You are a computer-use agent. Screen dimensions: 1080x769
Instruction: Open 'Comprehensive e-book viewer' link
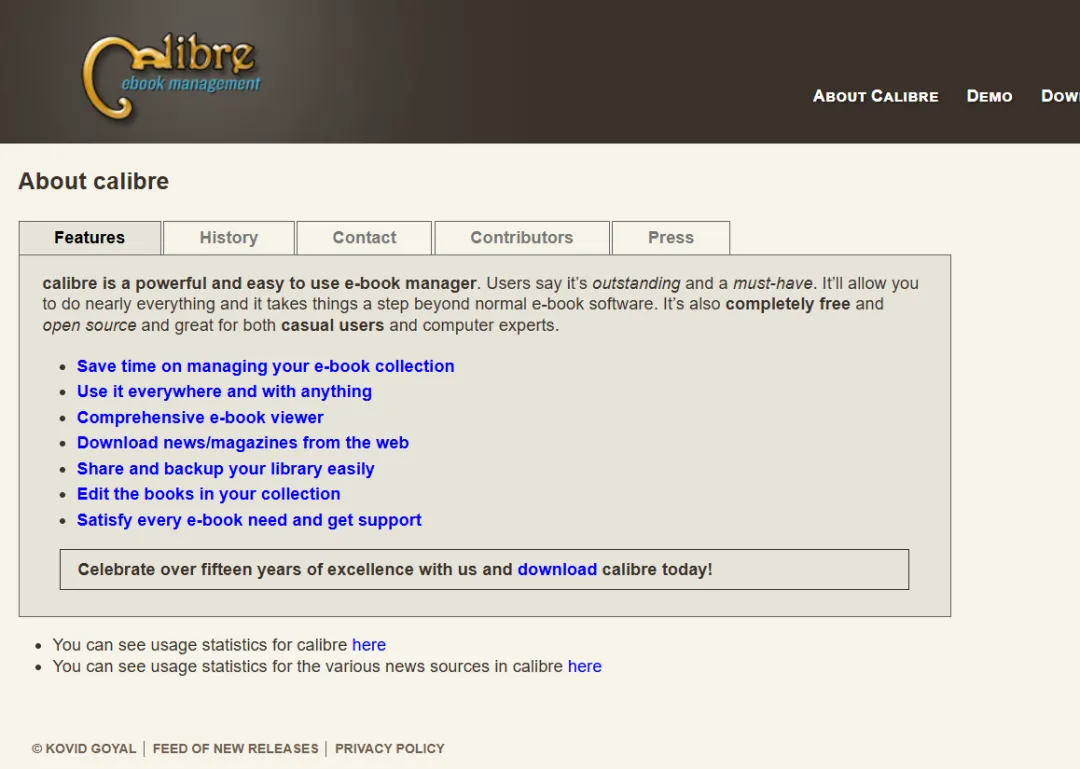click(200, 417)
